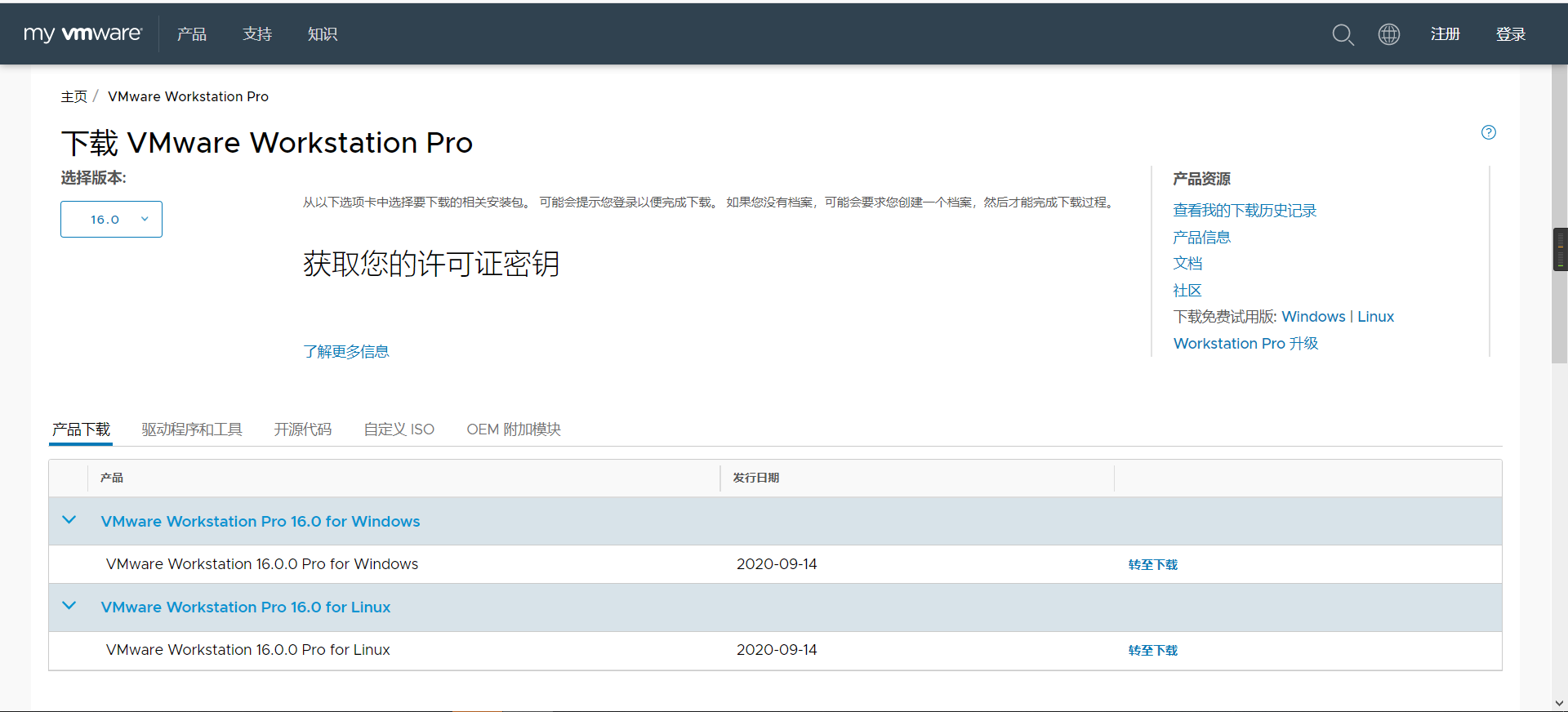Viewport: 1568px width, 712px height.
Task: Click the 2020-09-14 date in Linux row
Action: [777, 650]
